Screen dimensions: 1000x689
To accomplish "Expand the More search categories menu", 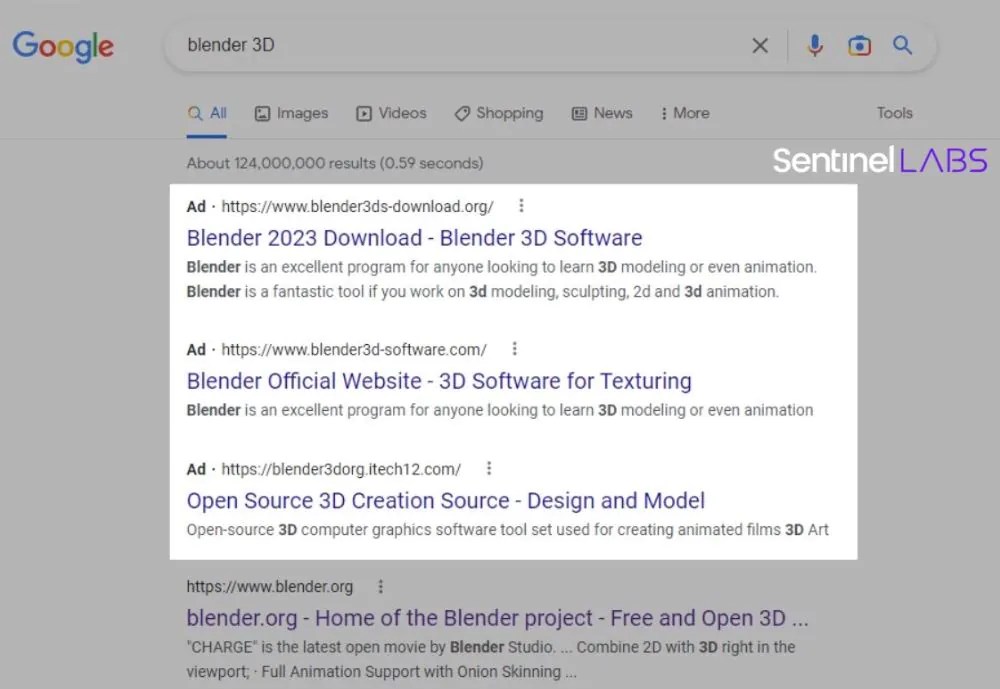I will click(684, 113).
